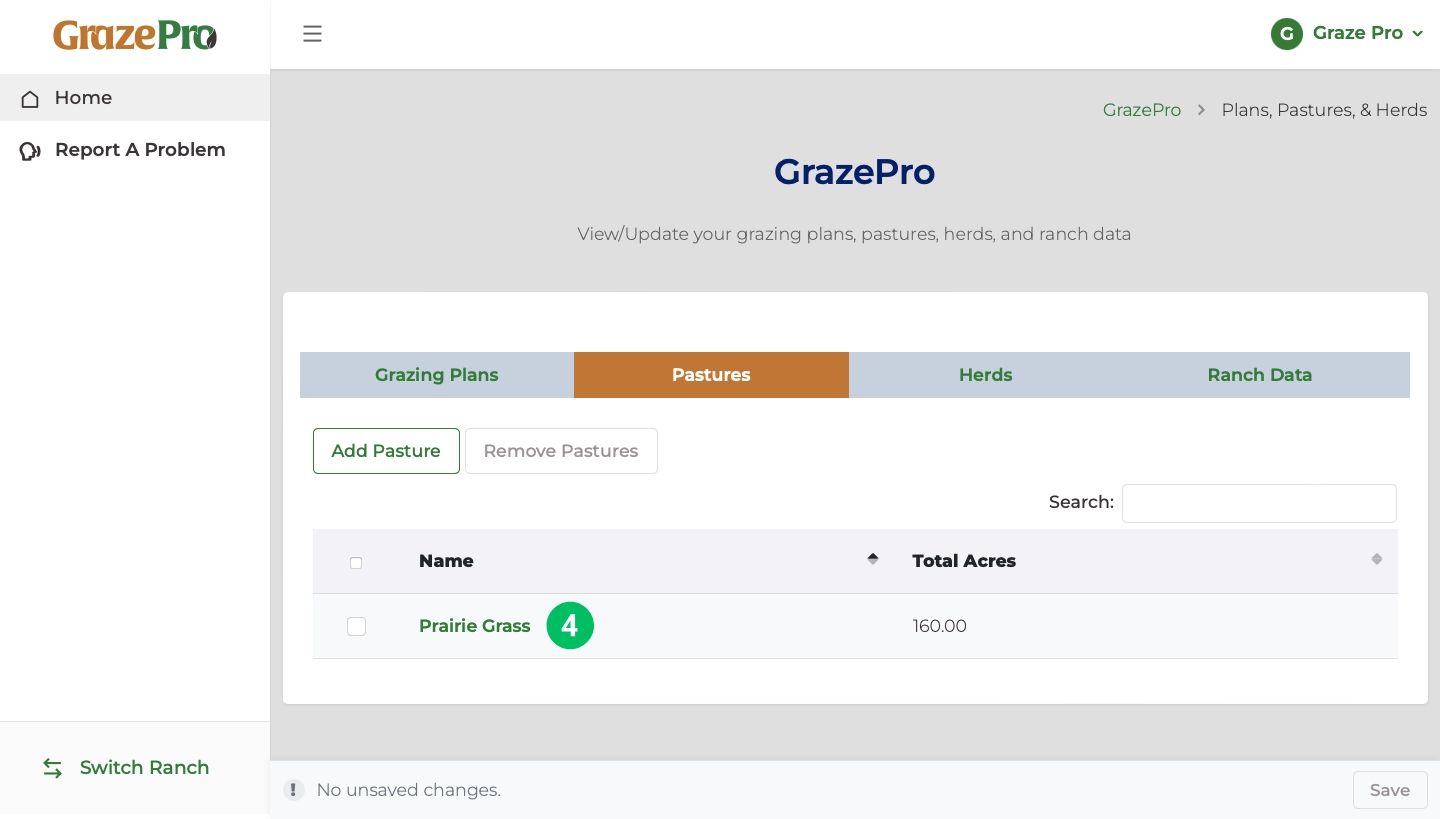Click the Save button

click(x=1390, y=790)
